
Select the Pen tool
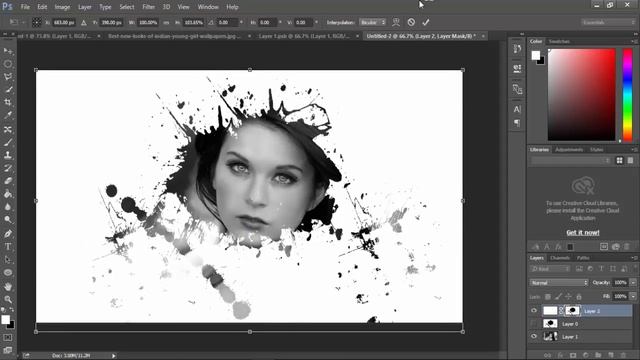tap(8, 234)
